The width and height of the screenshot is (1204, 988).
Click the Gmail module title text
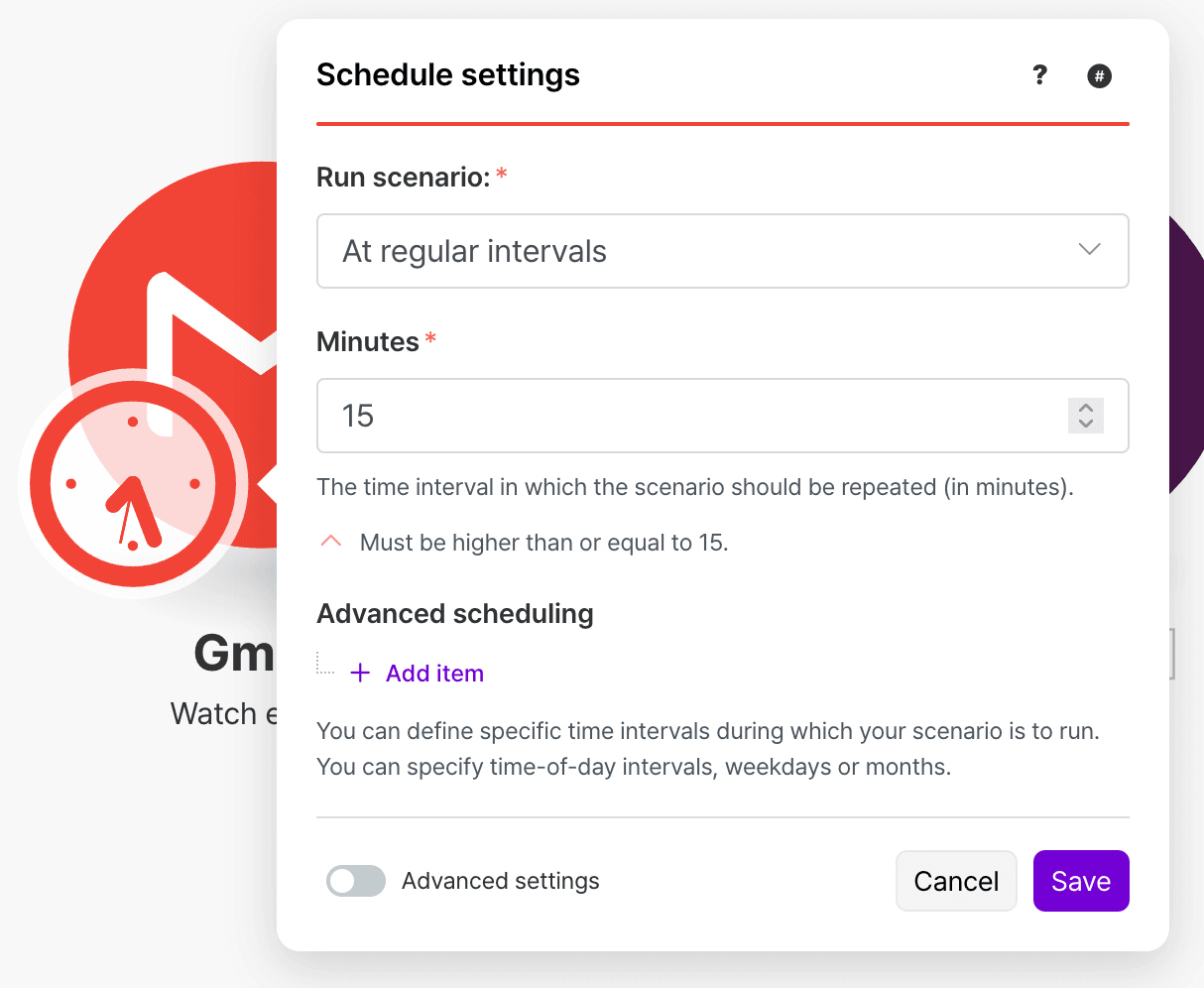pyautogui.click(x=234, y=654)
